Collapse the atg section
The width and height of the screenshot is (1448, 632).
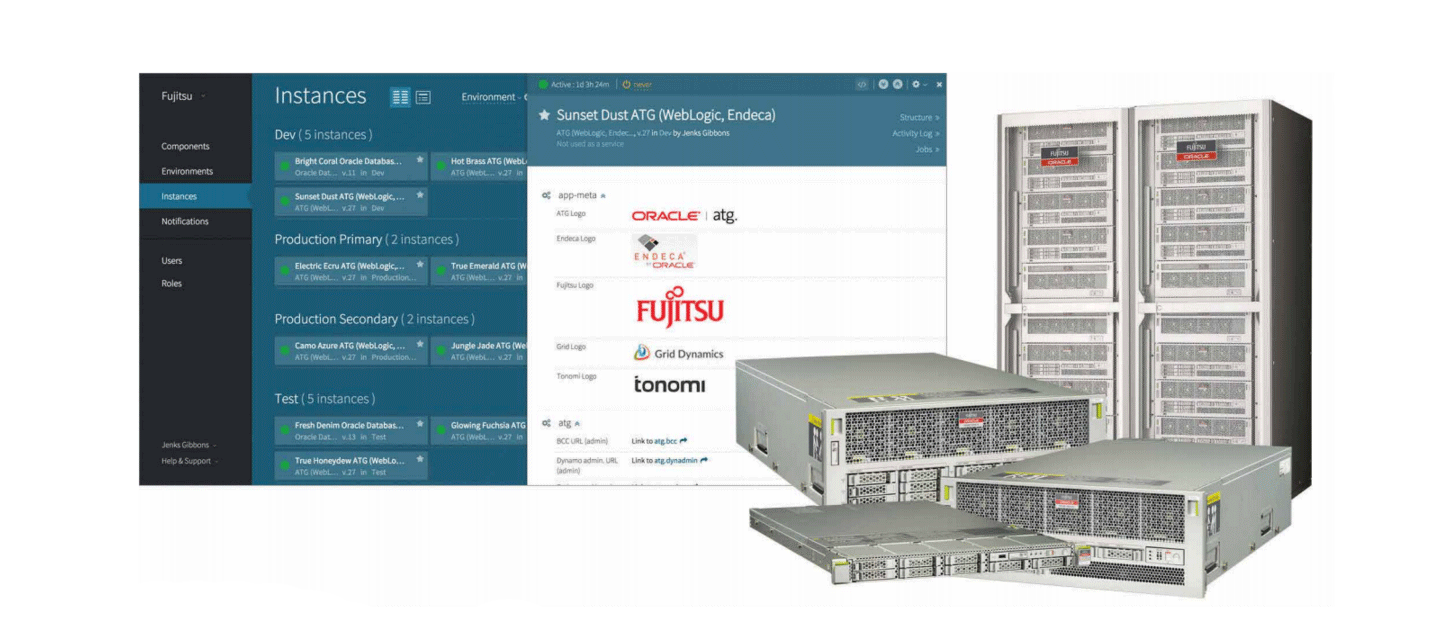577,423
